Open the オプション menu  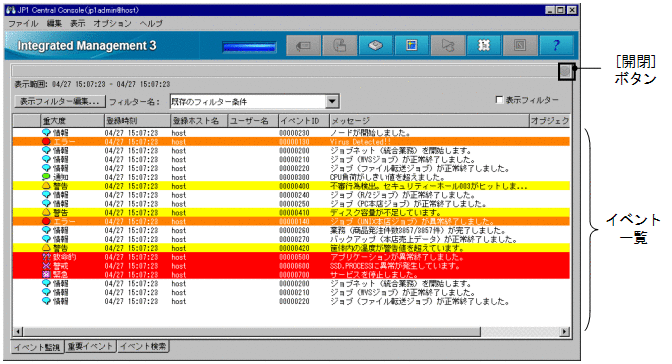[112, 24]
